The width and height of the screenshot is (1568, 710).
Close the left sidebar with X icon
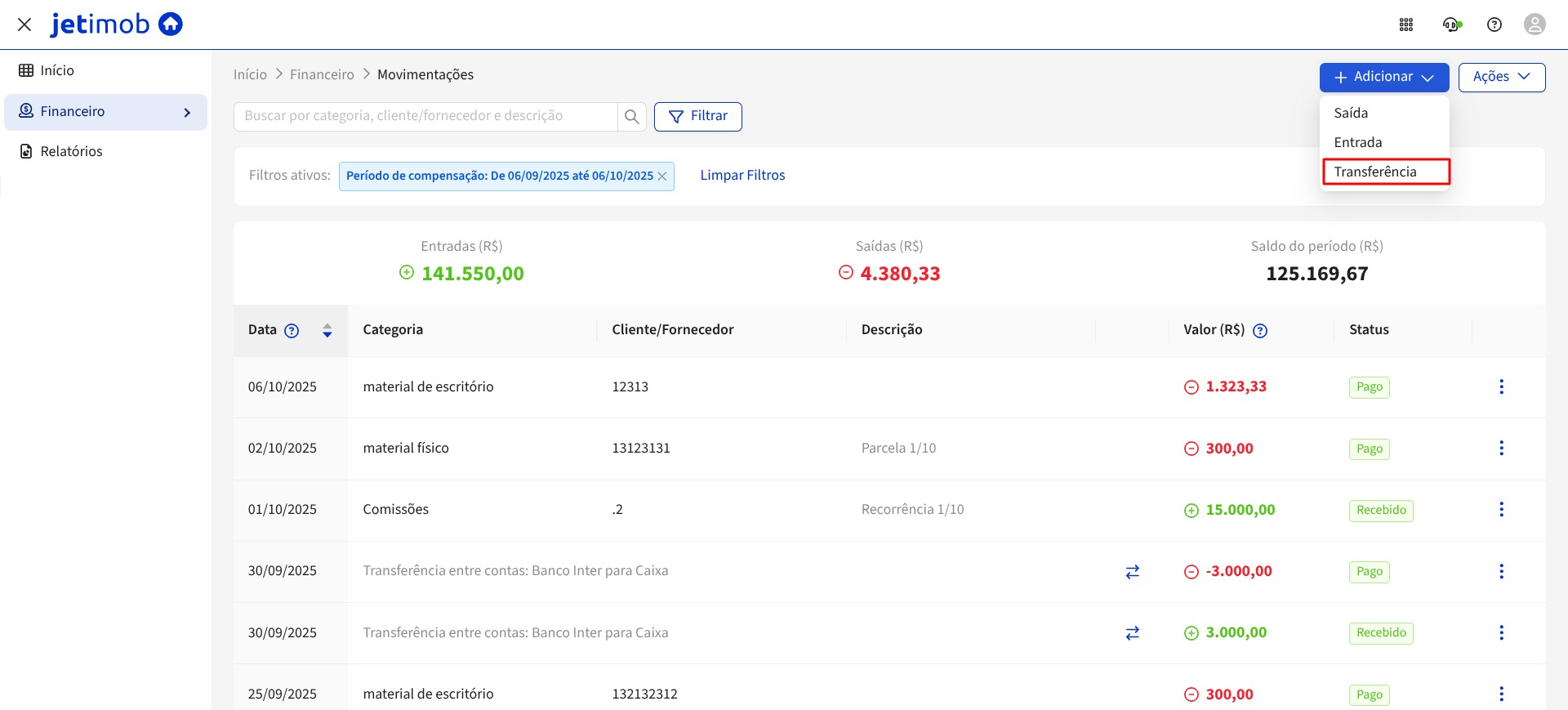click(24, 25)
